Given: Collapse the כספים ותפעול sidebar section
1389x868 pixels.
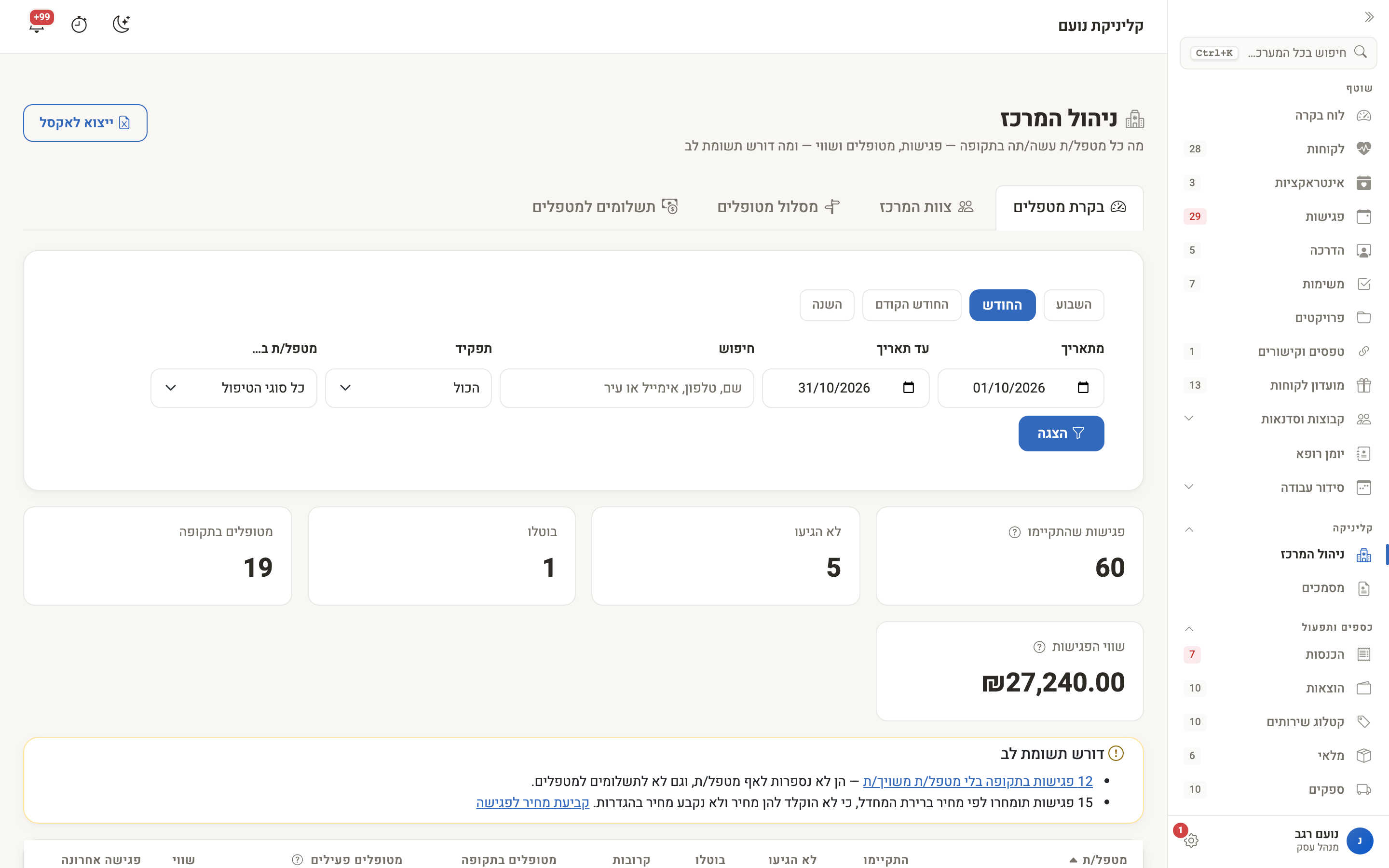Looking at the screenshot, I should pos(1189,628).
